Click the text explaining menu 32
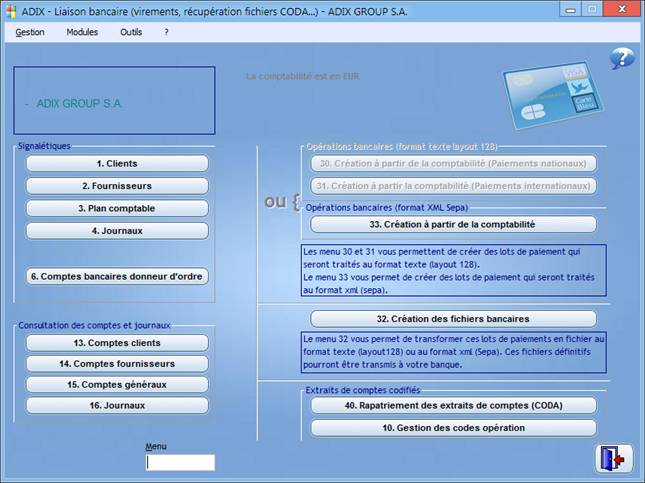The height and width of the screenshot is (483, 645). tap(453, 352)
